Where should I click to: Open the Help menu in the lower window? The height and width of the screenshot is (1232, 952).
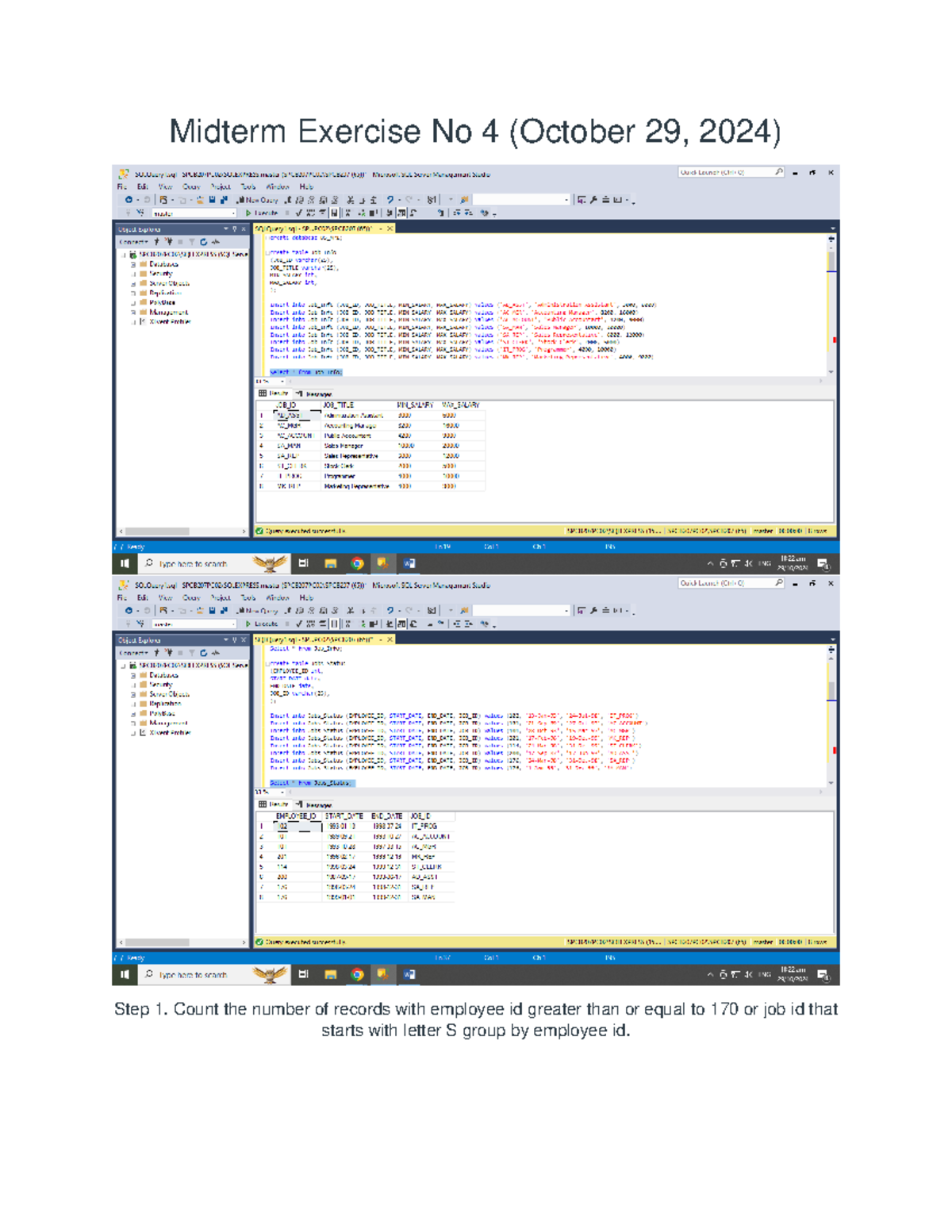coord(306,598)
